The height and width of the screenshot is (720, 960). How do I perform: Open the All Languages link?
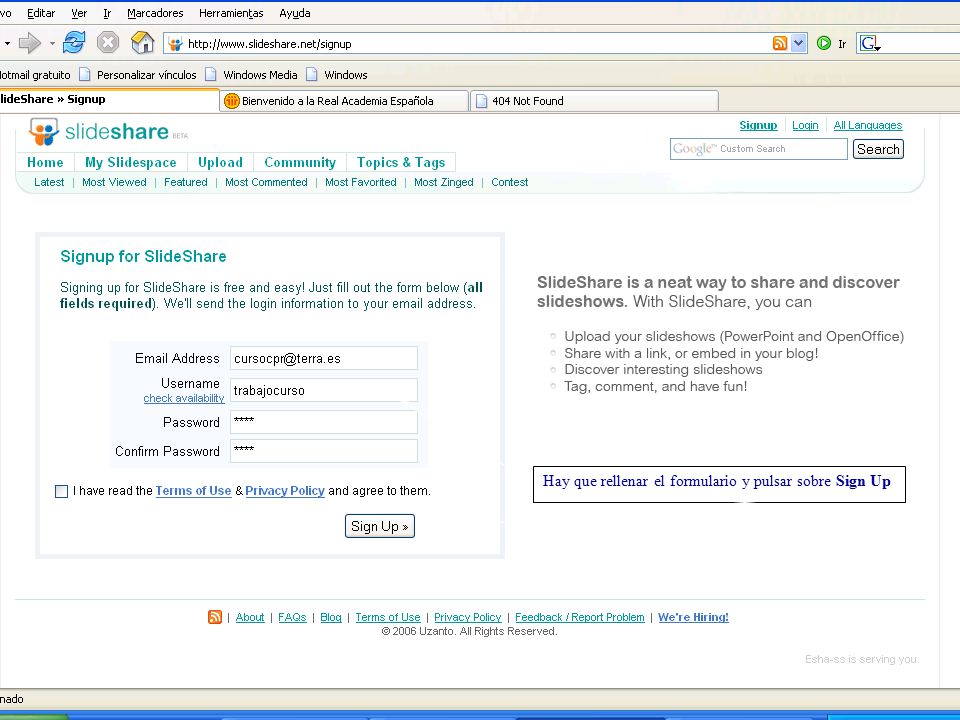click(x=868, y=125)
